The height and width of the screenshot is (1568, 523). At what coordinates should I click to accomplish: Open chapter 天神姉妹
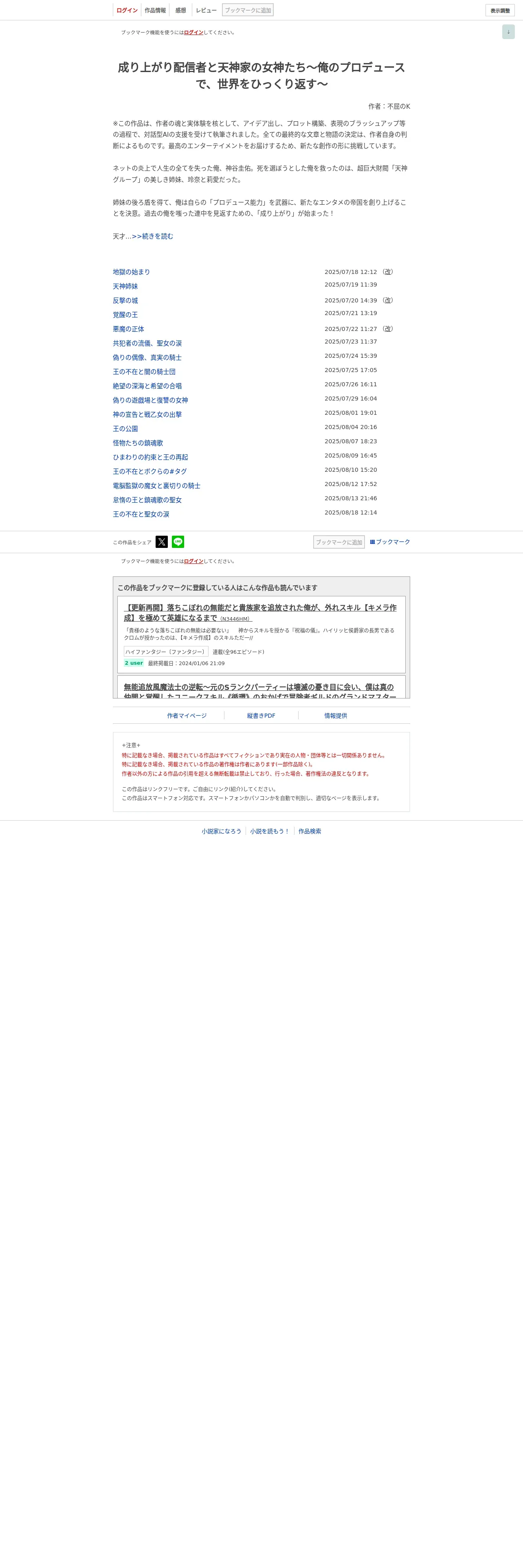point(125,286)
